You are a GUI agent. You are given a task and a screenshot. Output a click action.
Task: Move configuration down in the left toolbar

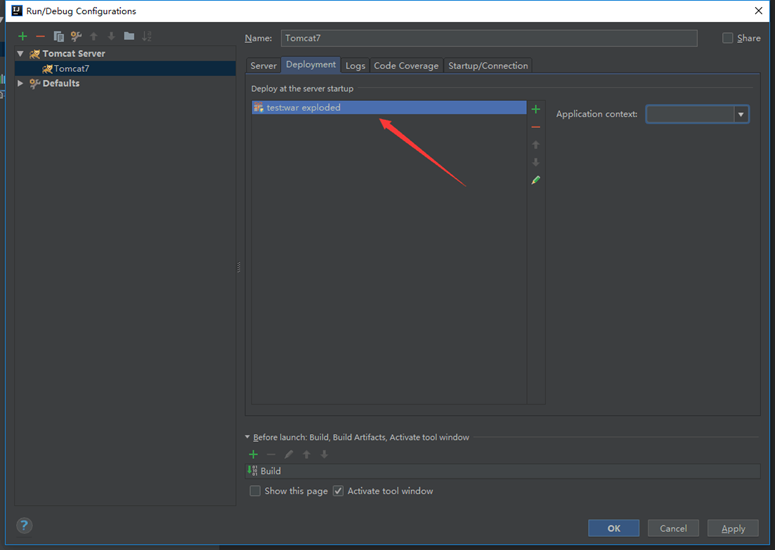111,36
